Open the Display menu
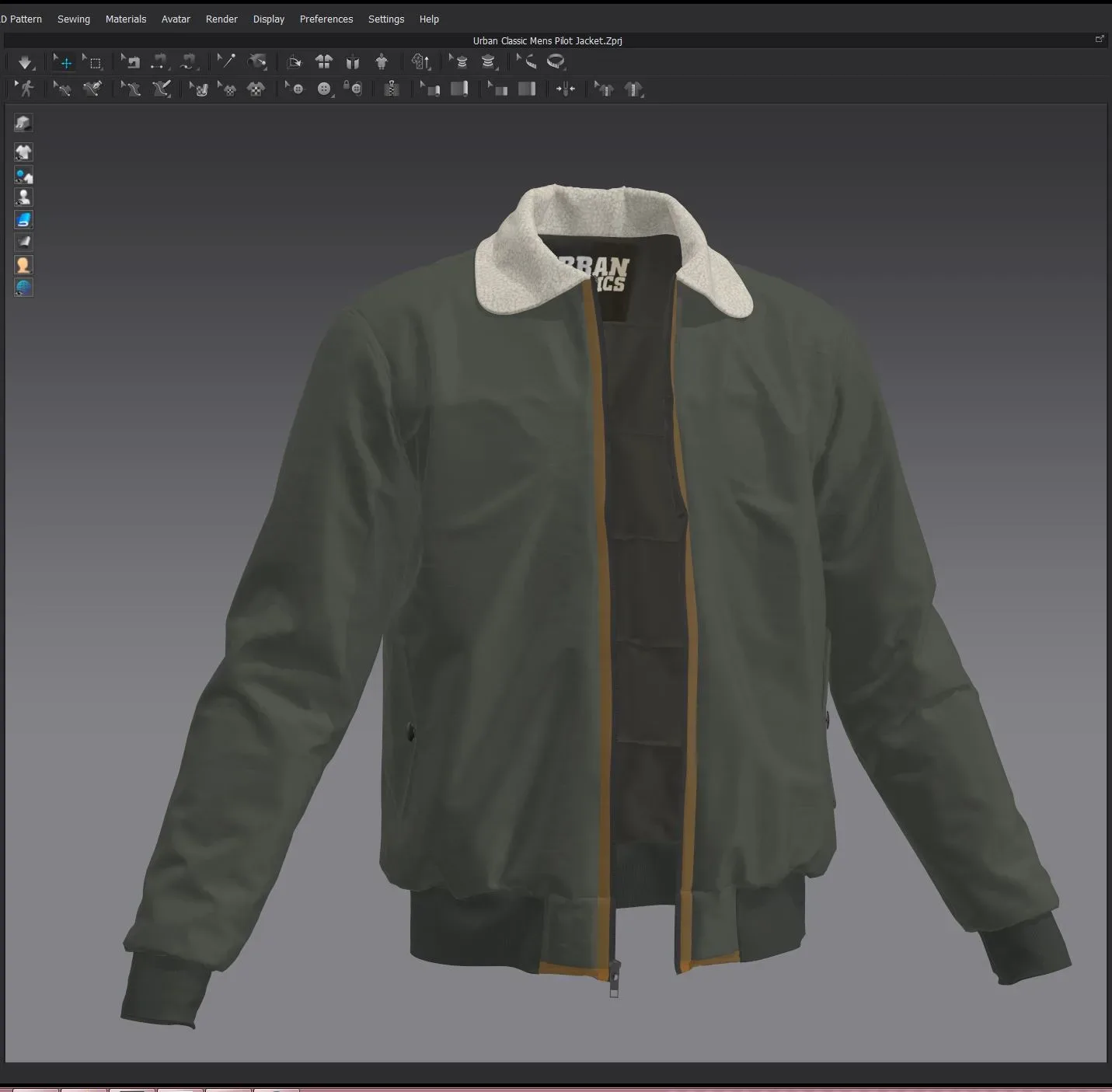Viewport: 1112px width, 1092px height. pyautogui.click(x=269, y=19)
